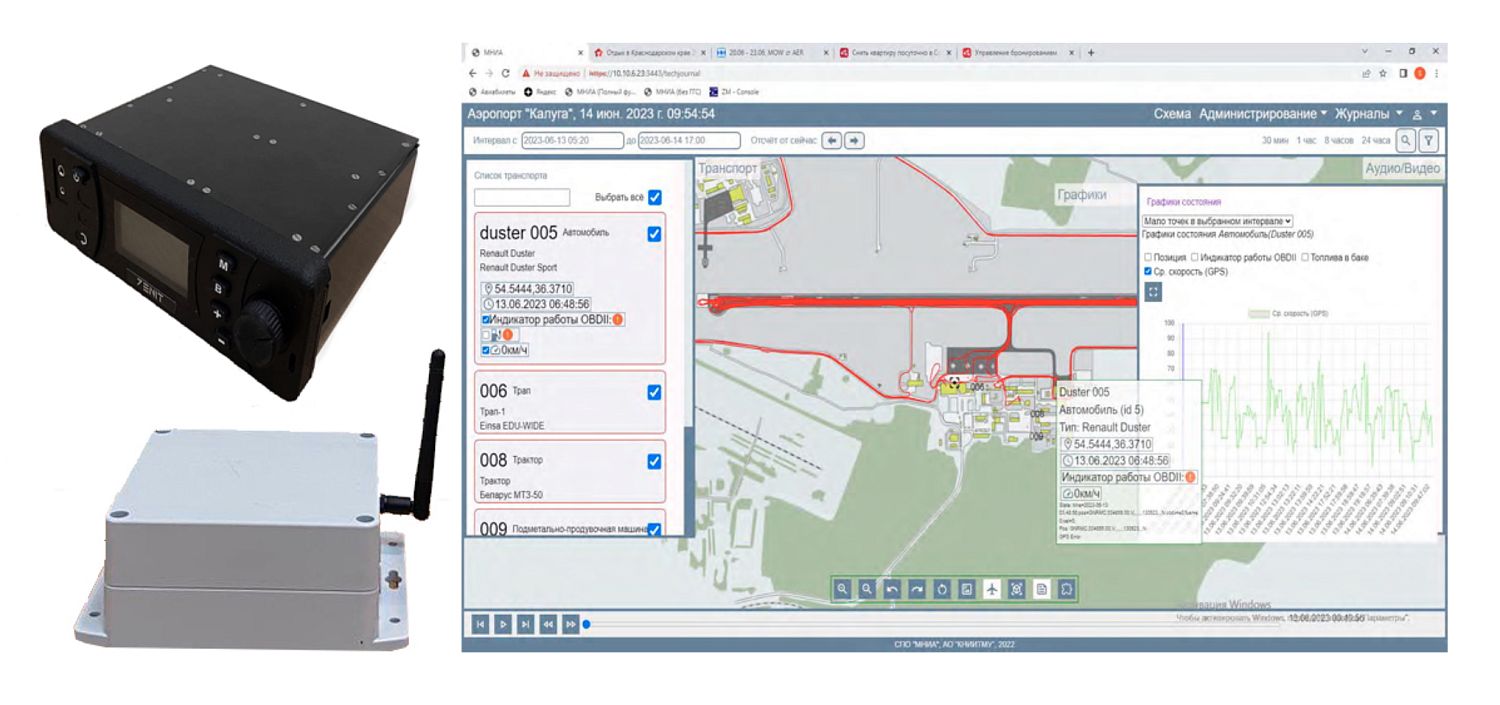This screenshot has width=1500, height=705.
Task: Uncheck the duster 005 vehicle checkbox
Action: (655, 233)
